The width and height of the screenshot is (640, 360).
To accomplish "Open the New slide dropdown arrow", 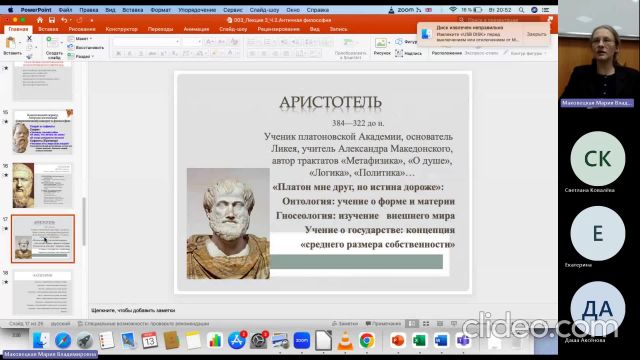I will point(61,42).
